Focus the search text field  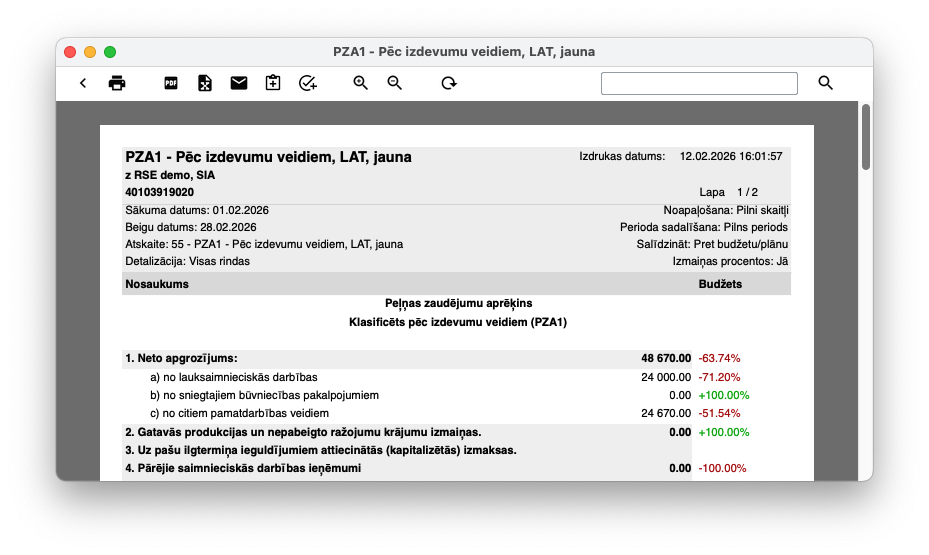click(x=698, y=83)
